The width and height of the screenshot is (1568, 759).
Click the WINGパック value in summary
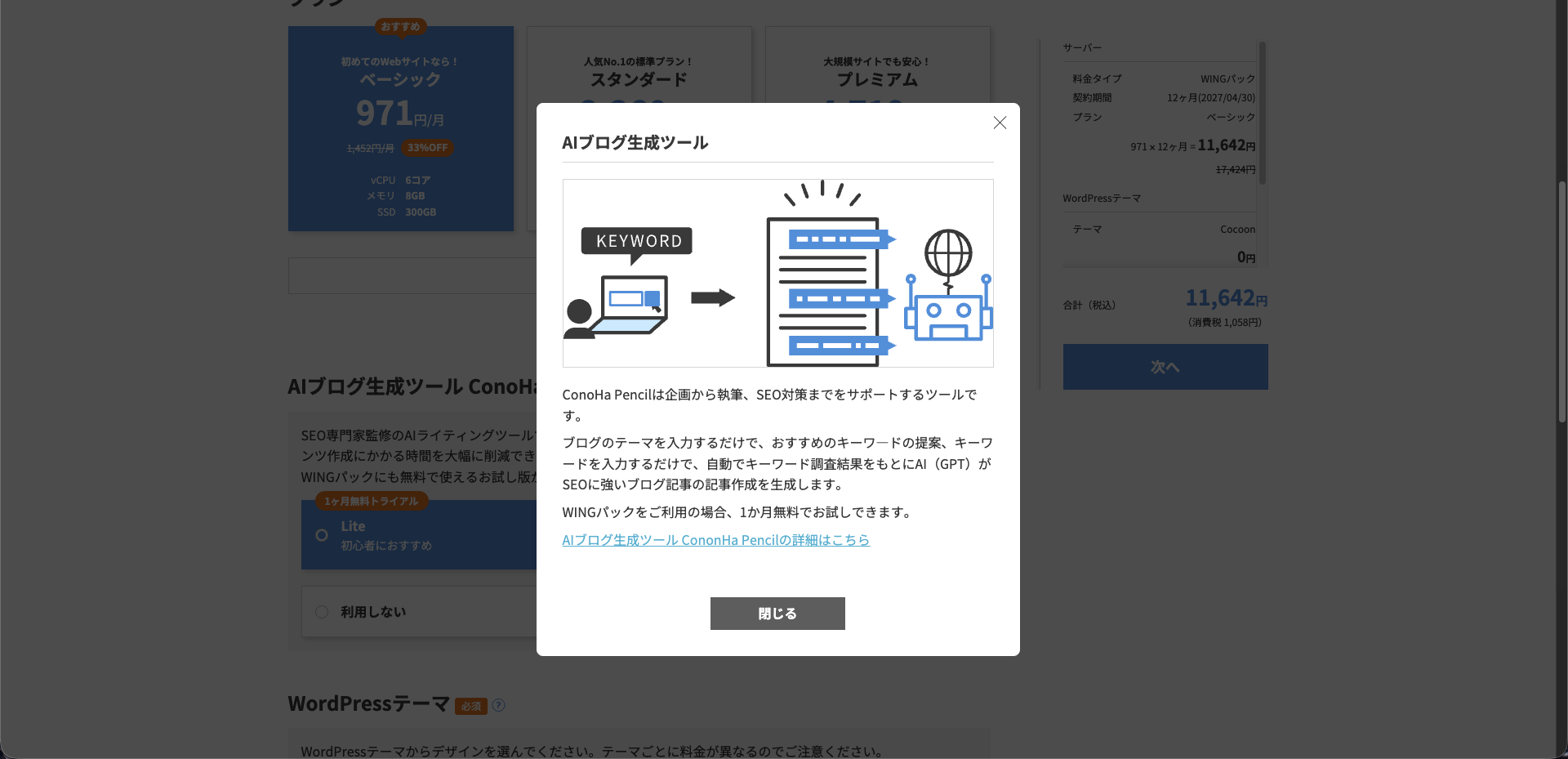pos(1227,78)
